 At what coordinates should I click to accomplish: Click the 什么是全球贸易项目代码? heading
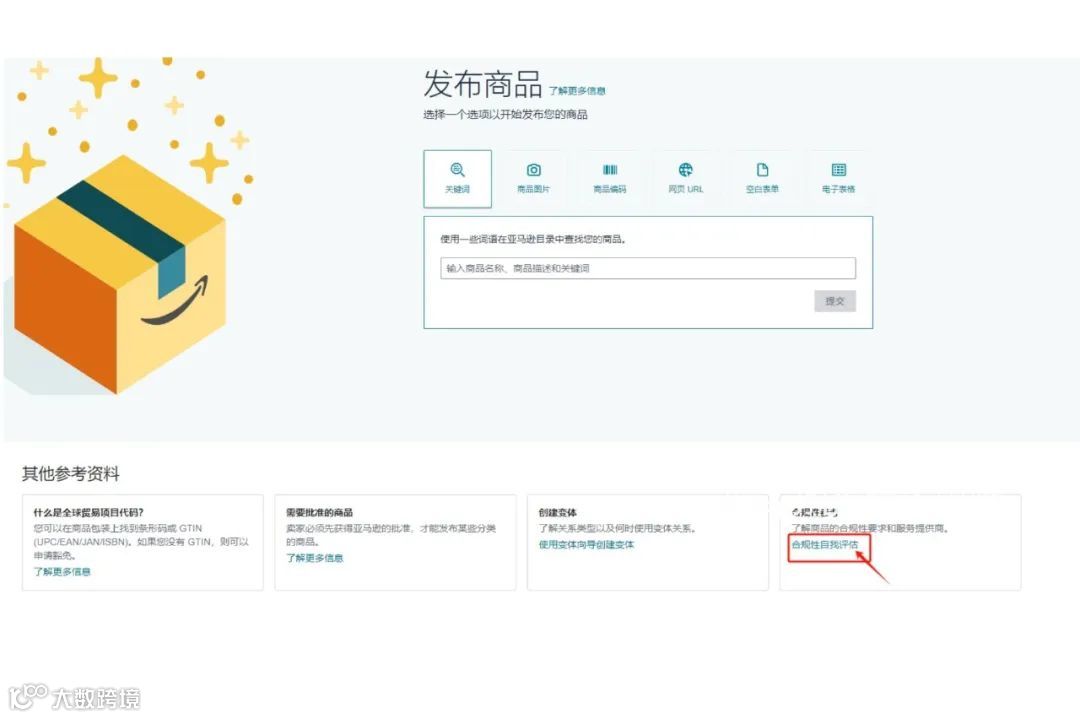click(x=89, y=513)
